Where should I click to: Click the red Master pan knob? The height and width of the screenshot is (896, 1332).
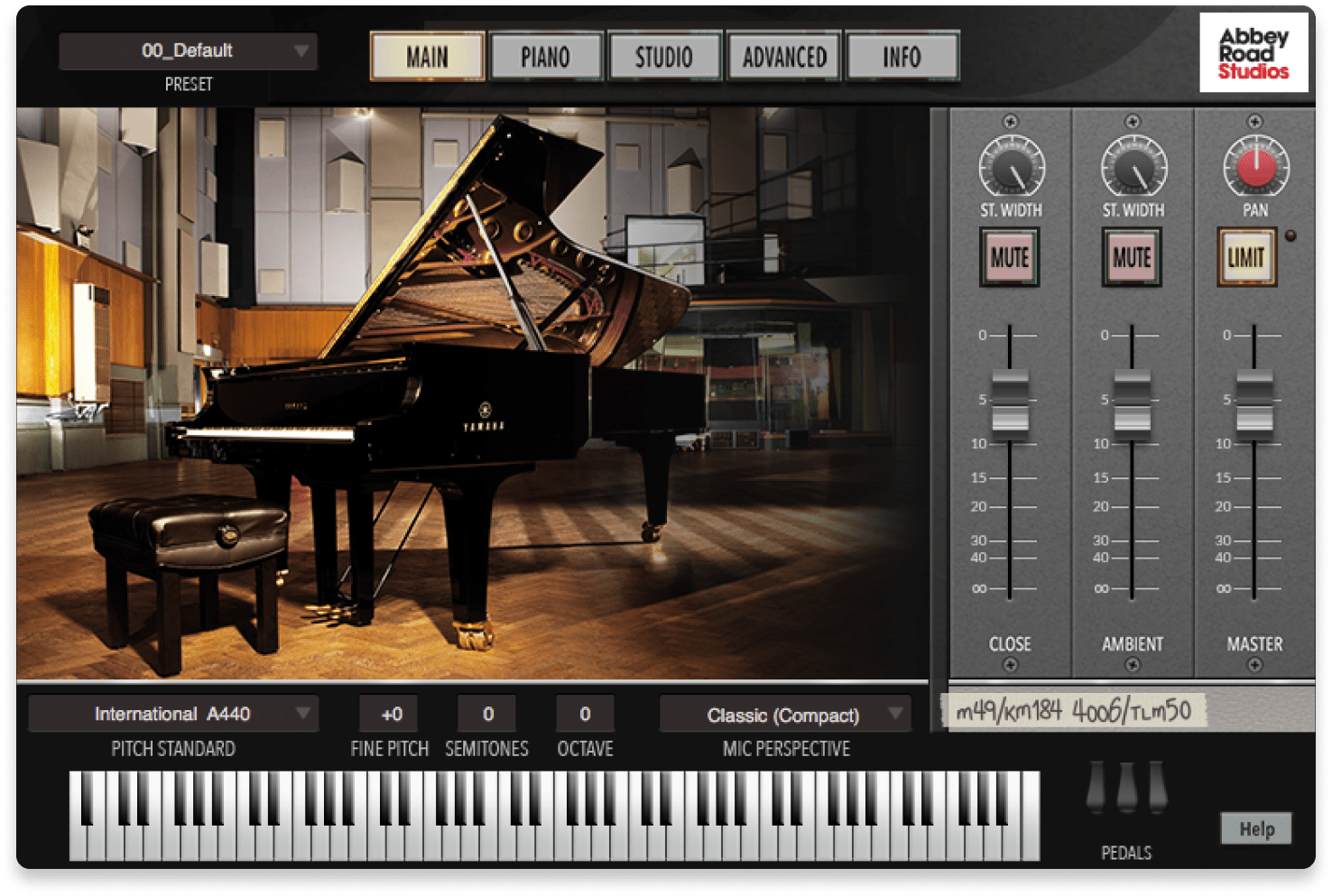click(1255, 167)
